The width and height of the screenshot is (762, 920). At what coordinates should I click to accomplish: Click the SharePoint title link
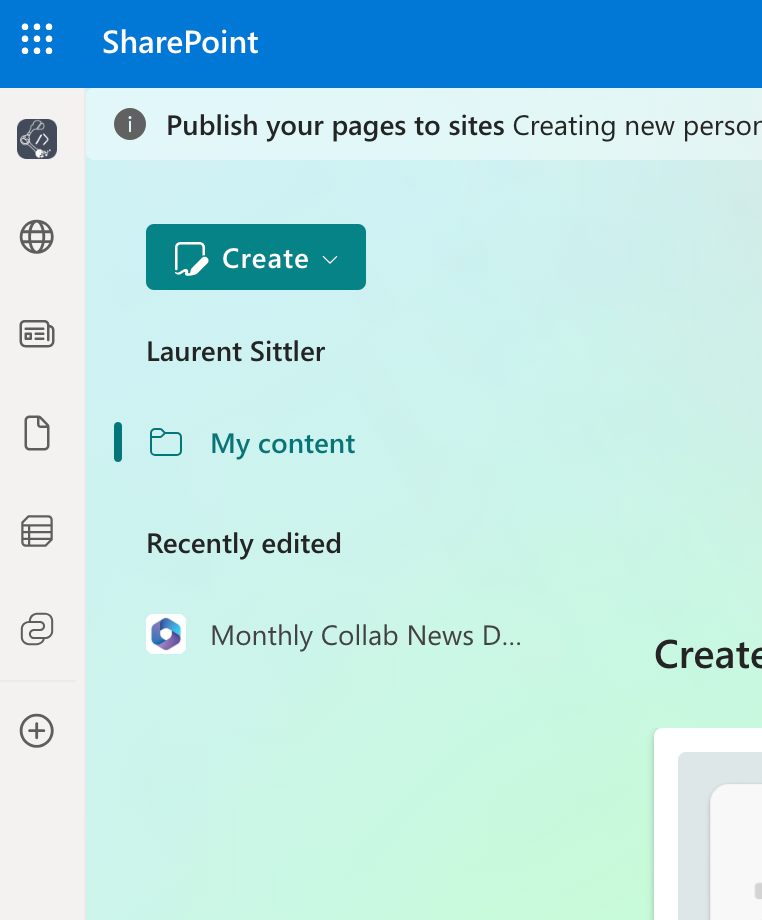[x=180, y=42]
